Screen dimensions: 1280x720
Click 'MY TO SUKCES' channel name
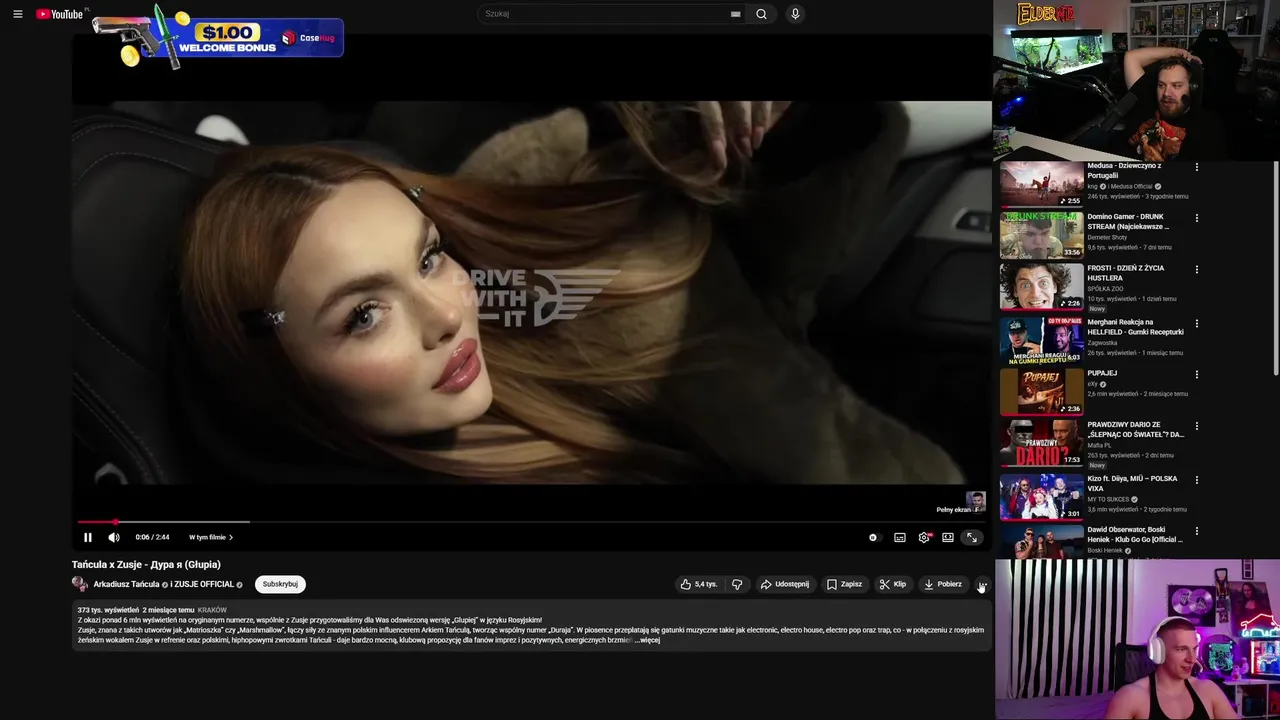(1108, 499)
